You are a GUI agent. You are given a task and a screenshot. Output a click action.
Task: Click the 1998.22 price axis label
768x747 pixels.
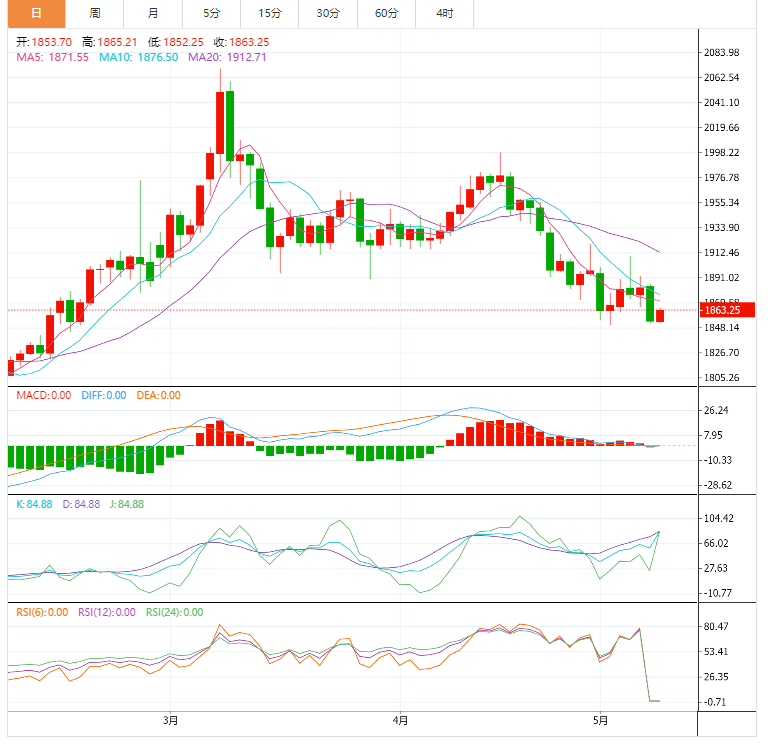(721, 152)
